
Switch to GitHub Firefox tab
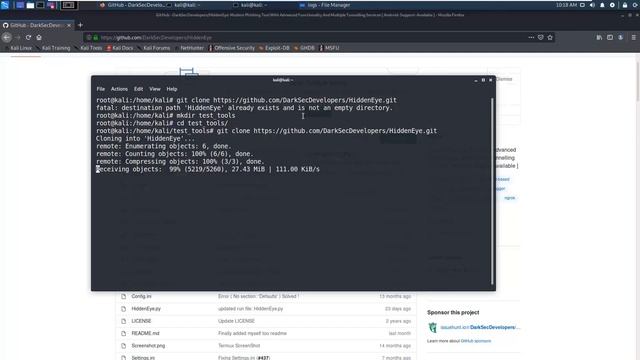pyautogui.click(x=37, y=25)
